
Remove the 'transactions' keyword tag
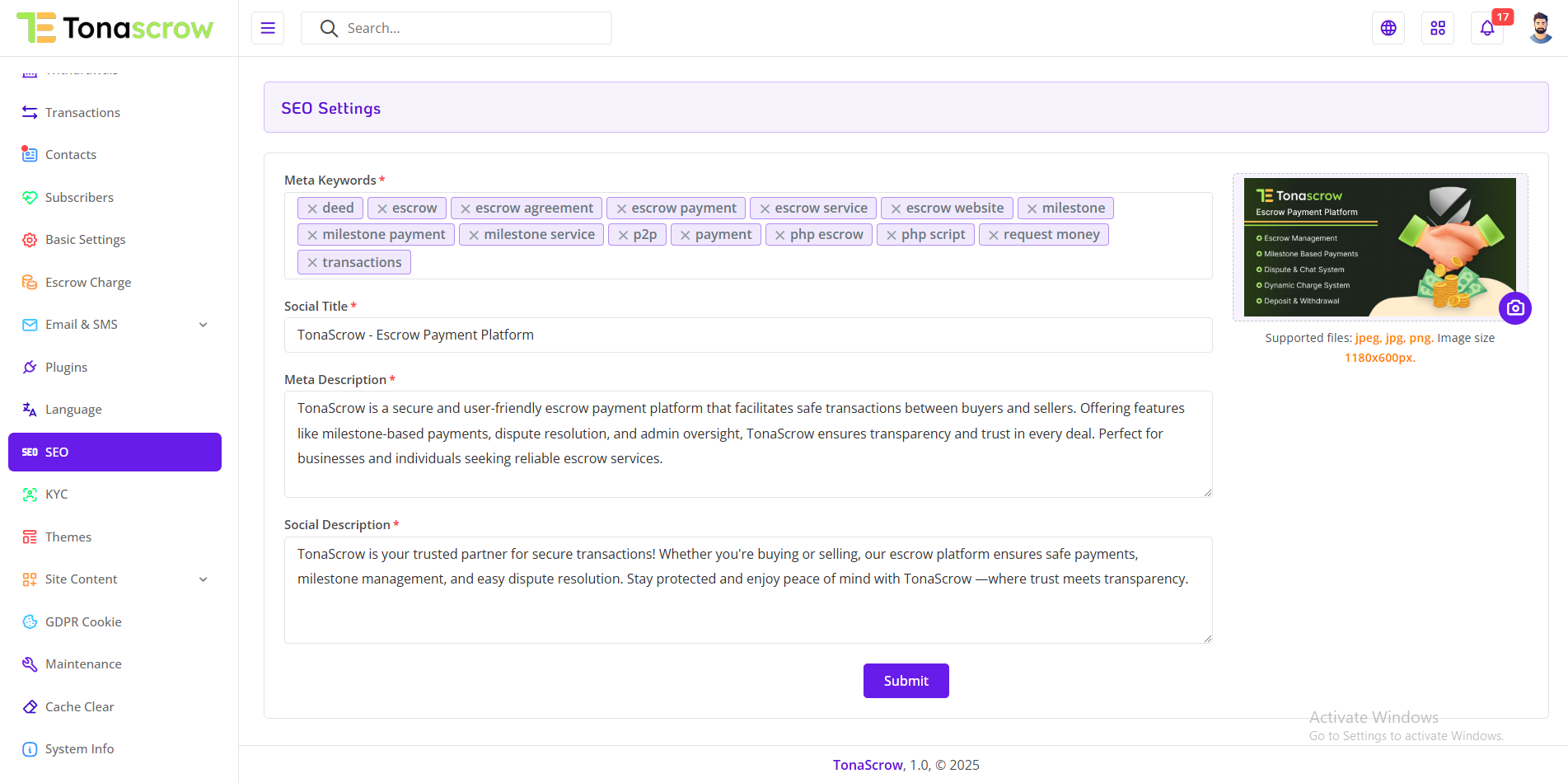coord(312,263)
